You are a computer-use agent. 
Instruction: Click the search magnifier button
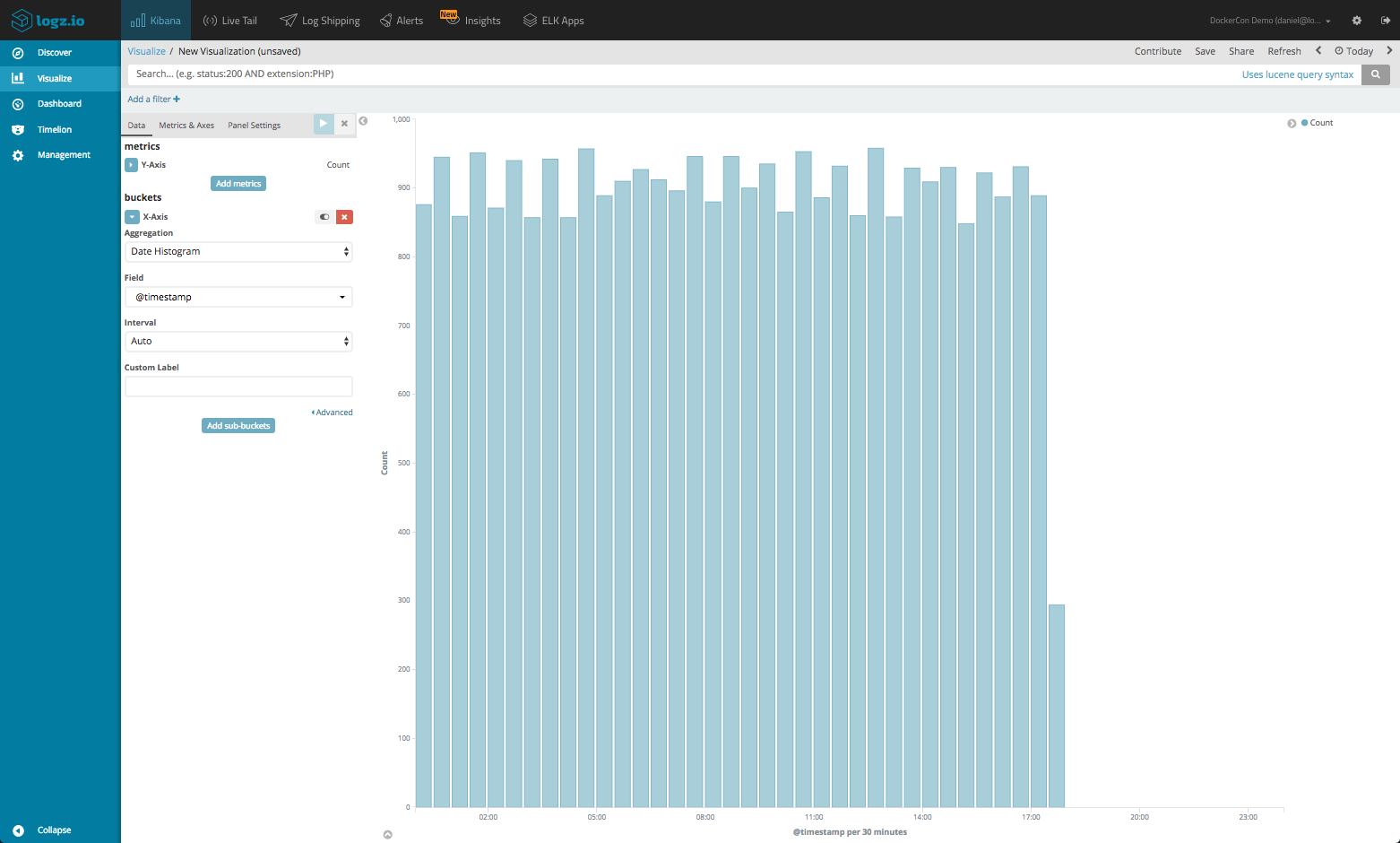1375,74
